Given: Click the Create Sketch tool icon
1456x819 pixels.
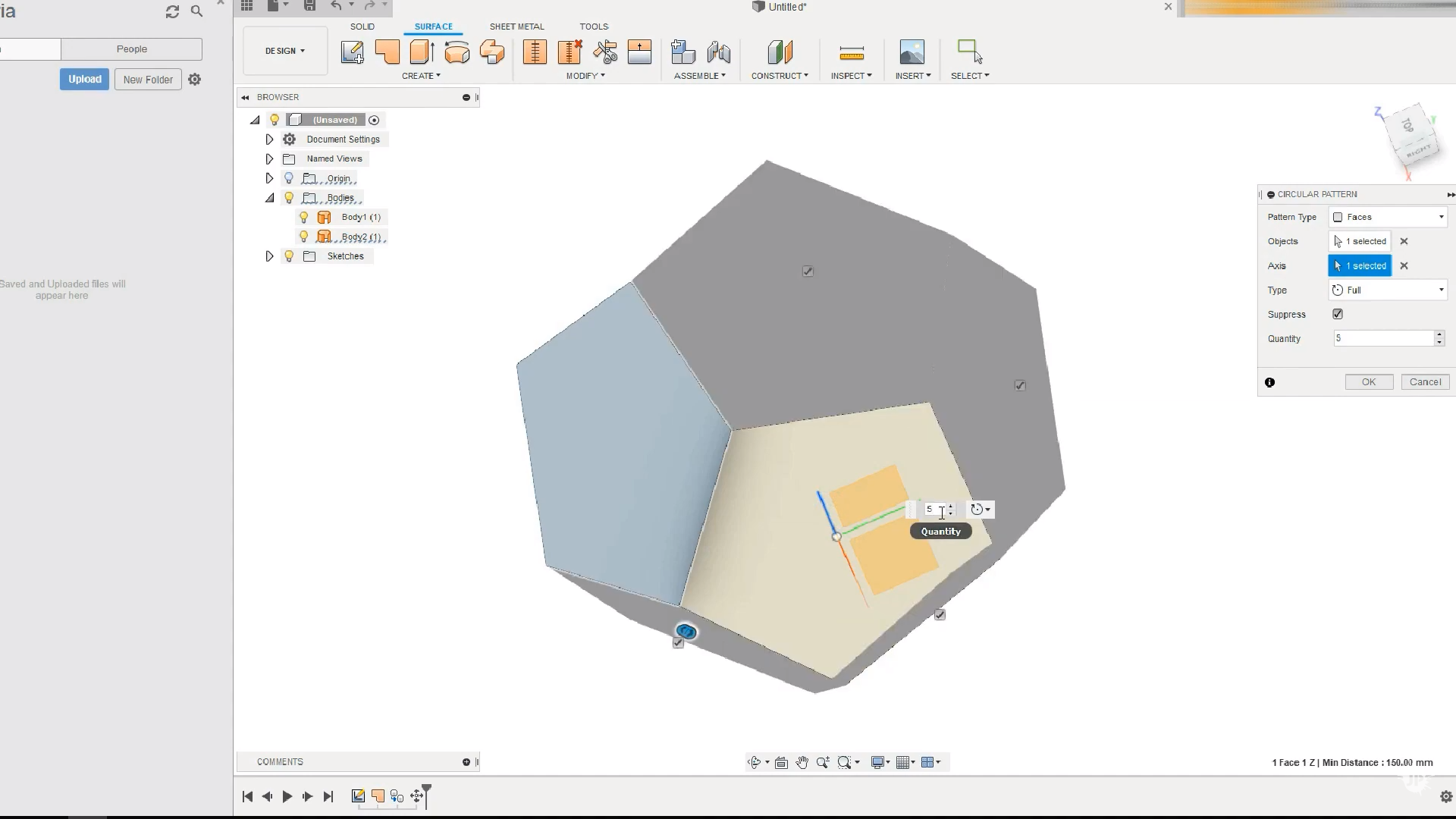Looking at the screenshot, I should pyautogui.click(x=352, y=52).
